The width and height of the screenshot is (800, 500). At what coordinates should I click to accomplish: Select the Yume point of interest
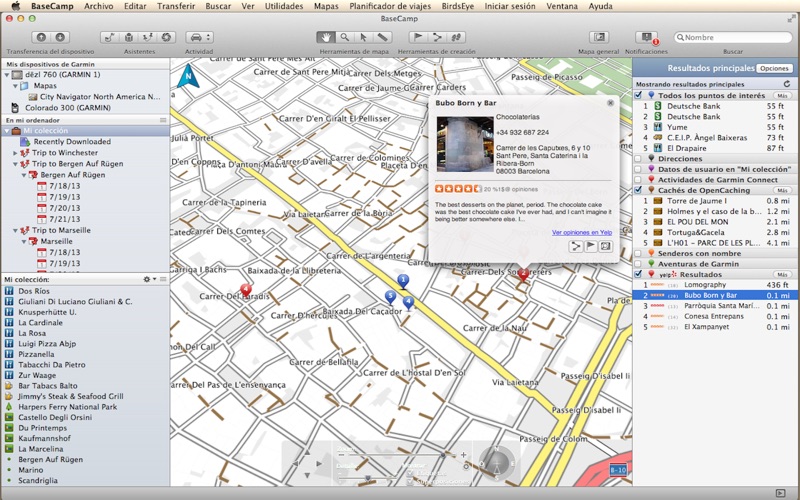[x=716, y=127]
